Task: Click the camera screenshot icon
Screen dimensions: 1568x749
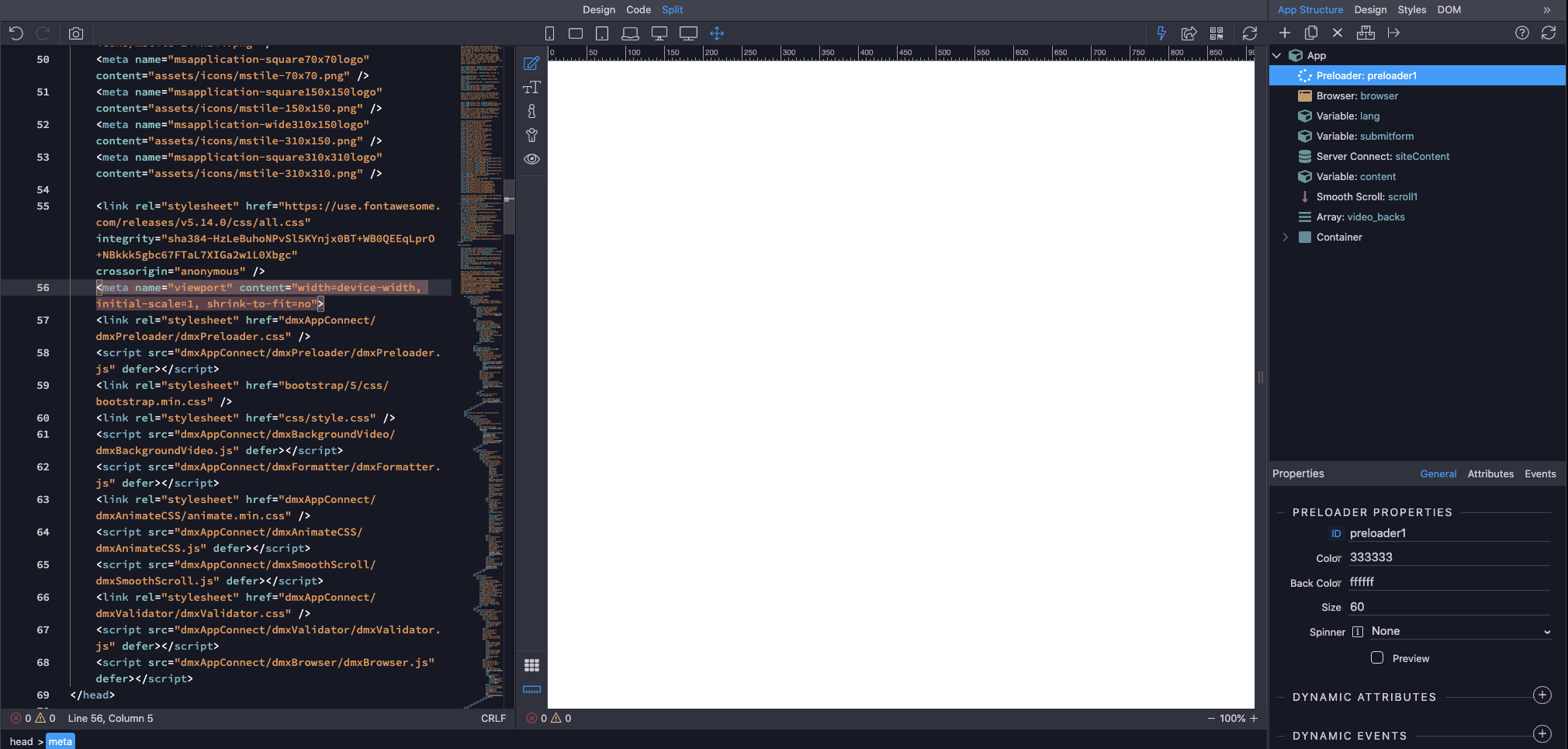Action: [76, 33]
